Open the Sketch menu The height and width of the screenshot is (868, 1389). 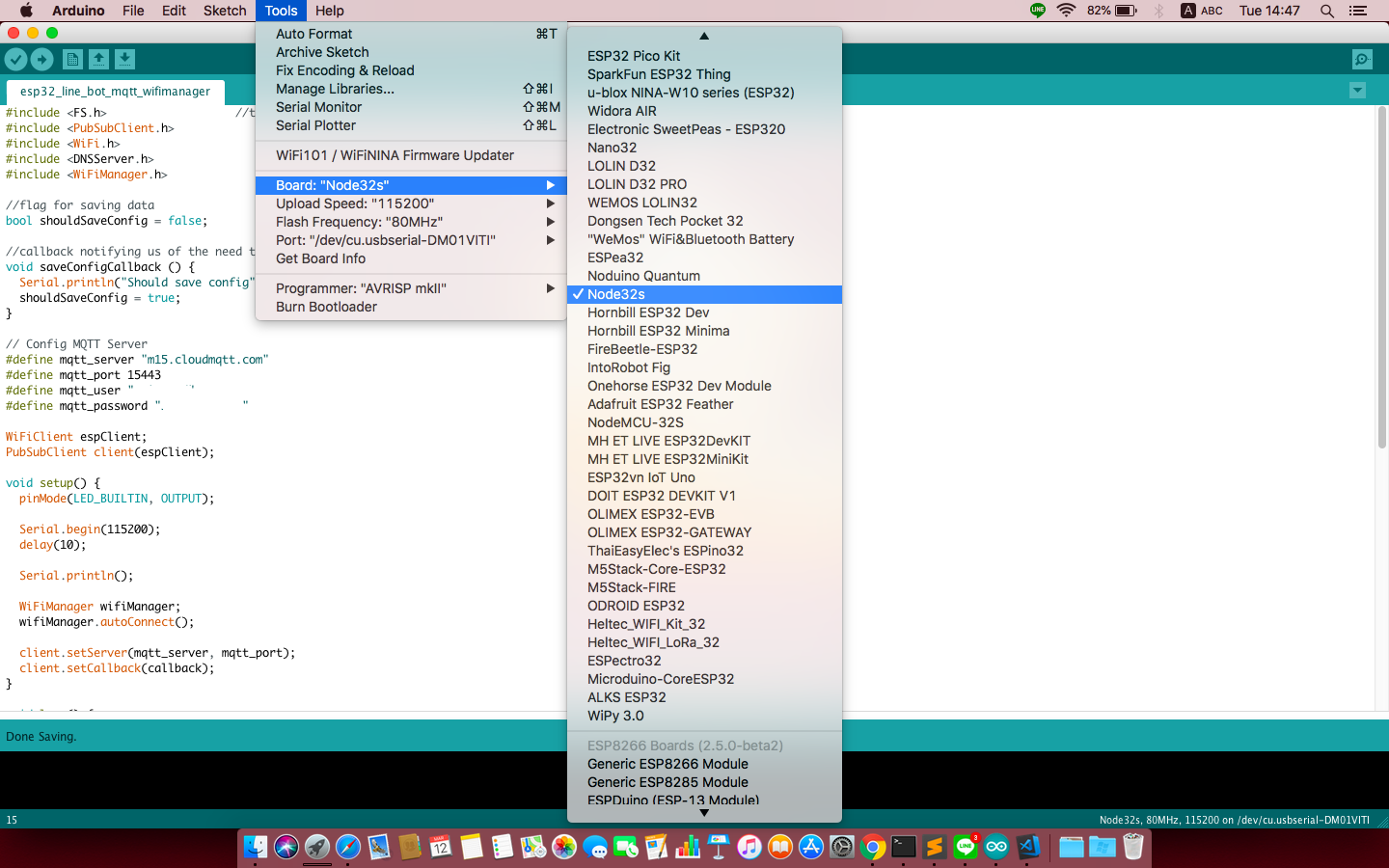(224, 11)
